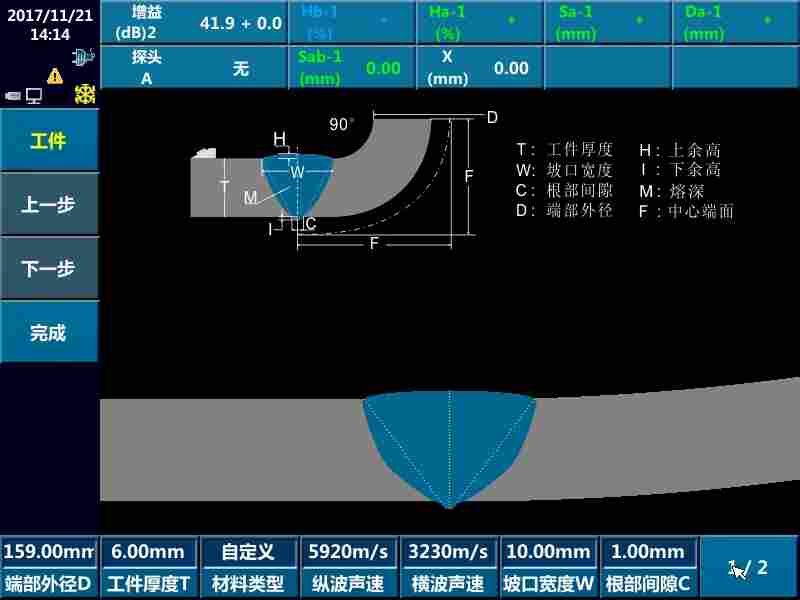Select the 坡口宽度W groove width key
Screen dimensions: 800x600
point(547,567)
